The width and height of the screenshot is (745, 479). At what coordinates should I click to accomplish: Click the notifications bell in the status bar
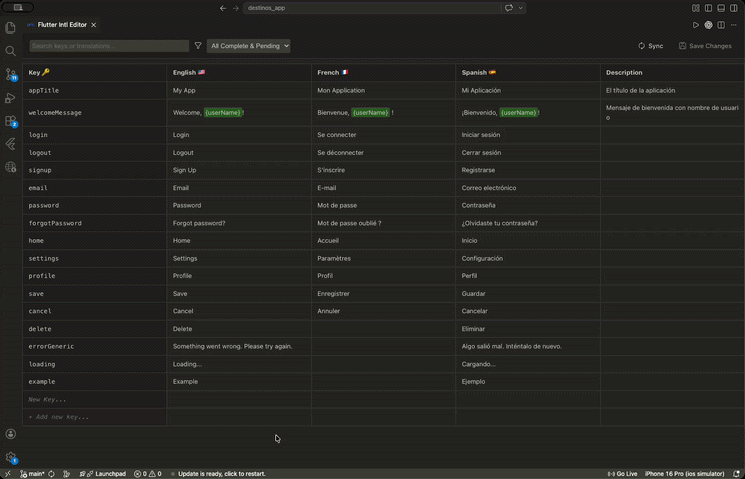tap(736, 474)
